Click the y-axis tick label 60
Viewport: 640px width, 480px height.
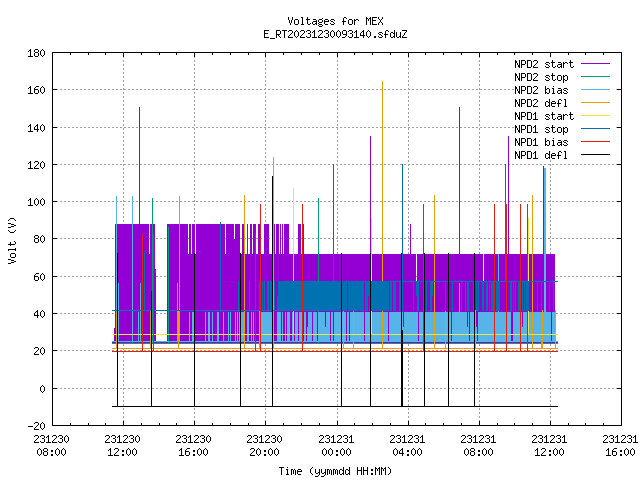point(39,277)
